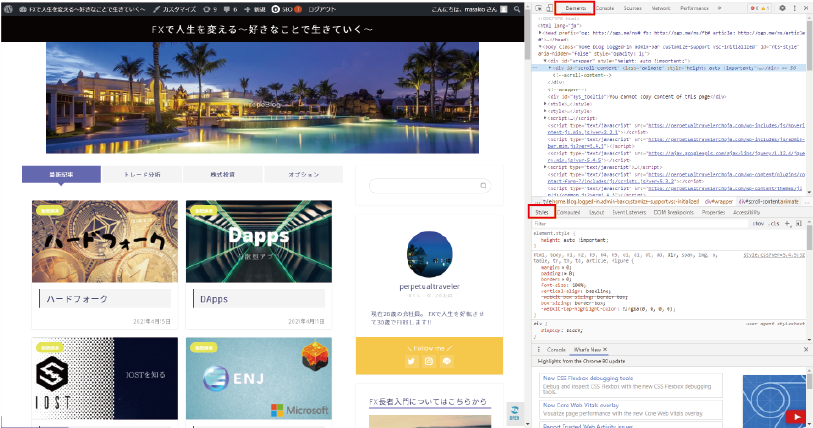Collapse the div#wrapper node
The height and width of the screenshot is (428, 813).
click(x=545, y=61)
